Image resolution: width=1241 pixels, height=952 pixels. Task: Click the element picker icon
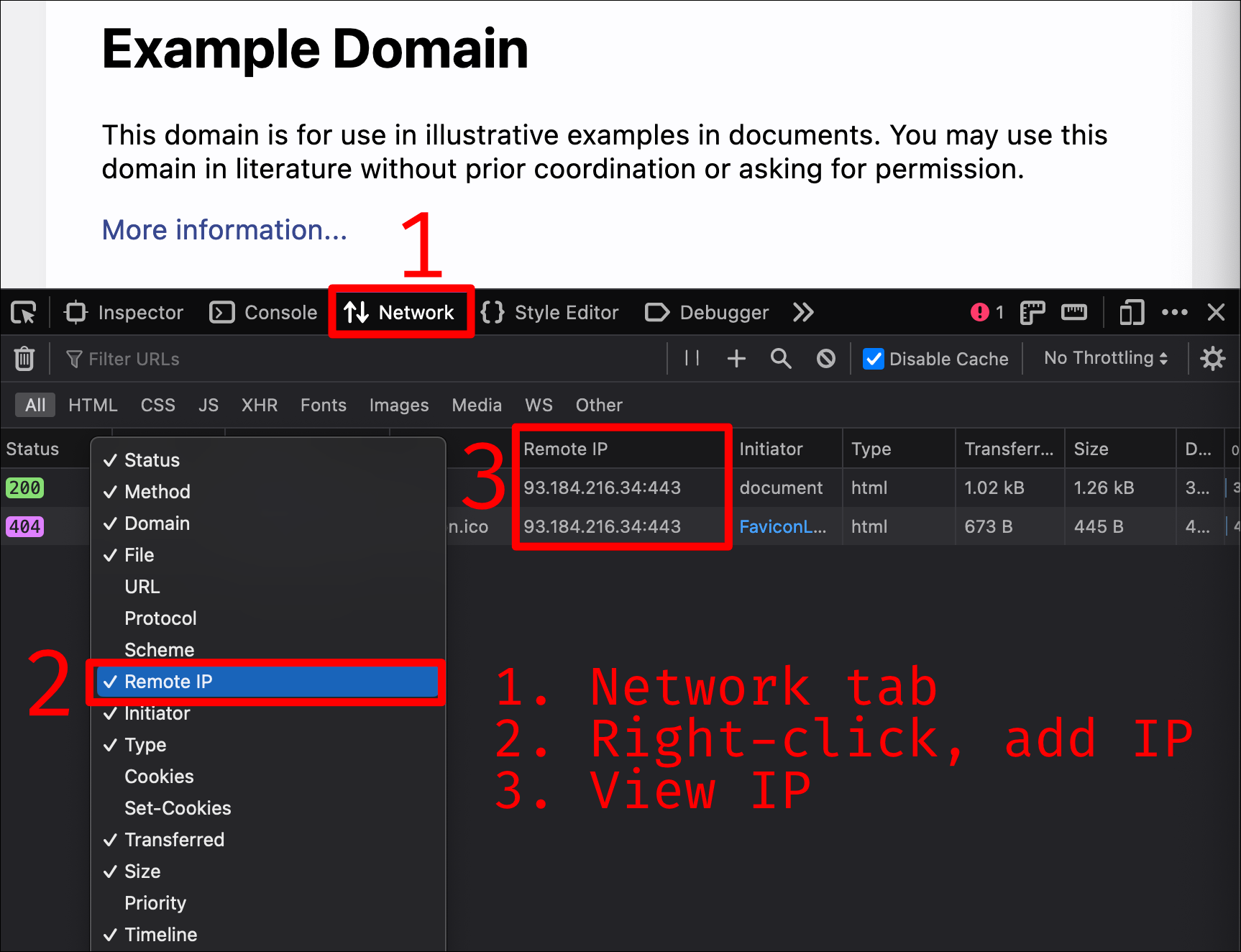tap(24, 313)
